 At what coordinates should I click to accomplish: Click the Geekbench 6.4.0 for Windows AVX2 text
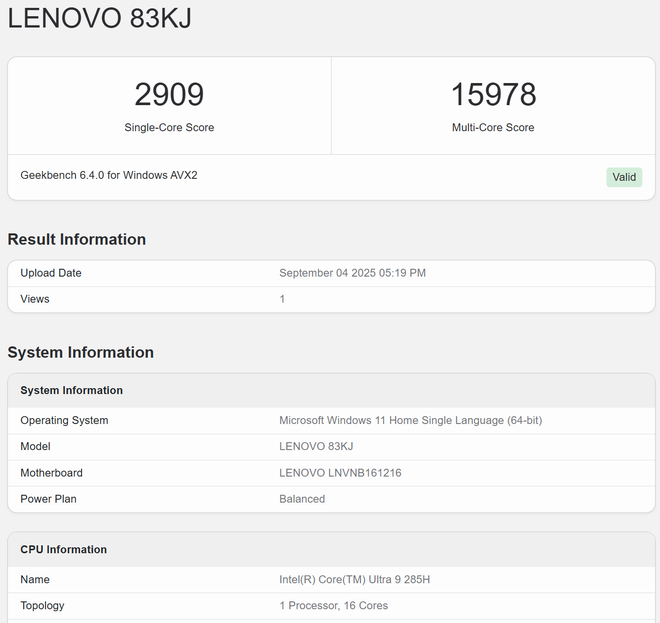coord(109,175)
